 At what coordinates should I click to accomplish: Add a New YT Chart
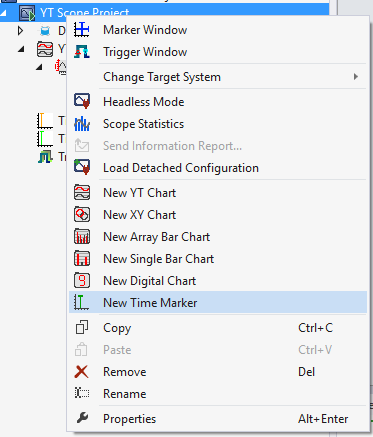tap(218, 192)
